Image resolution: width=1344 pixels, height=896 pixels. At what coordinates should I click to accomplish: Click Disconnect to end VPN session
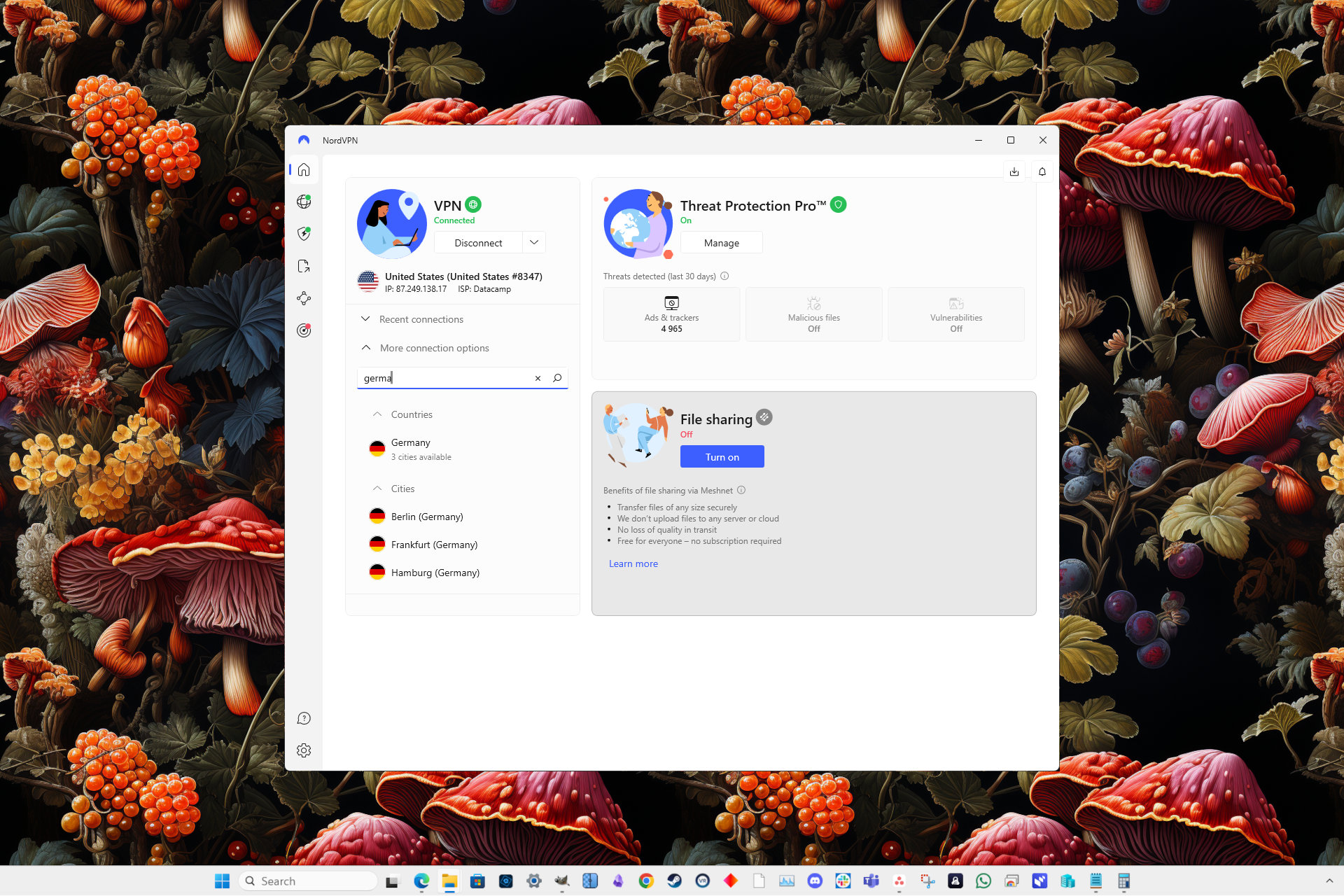pos(477,242)
